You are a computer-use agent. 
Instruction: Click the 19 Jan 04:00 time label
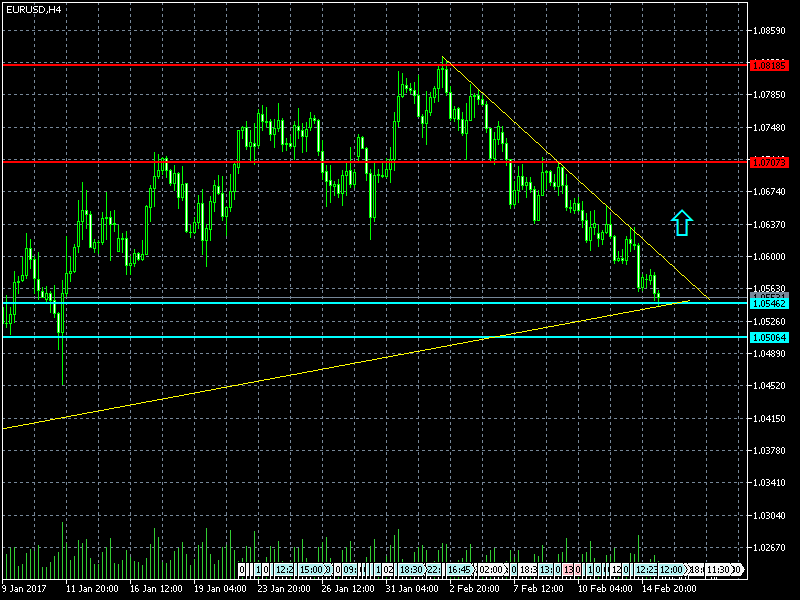tap(220, 589)
